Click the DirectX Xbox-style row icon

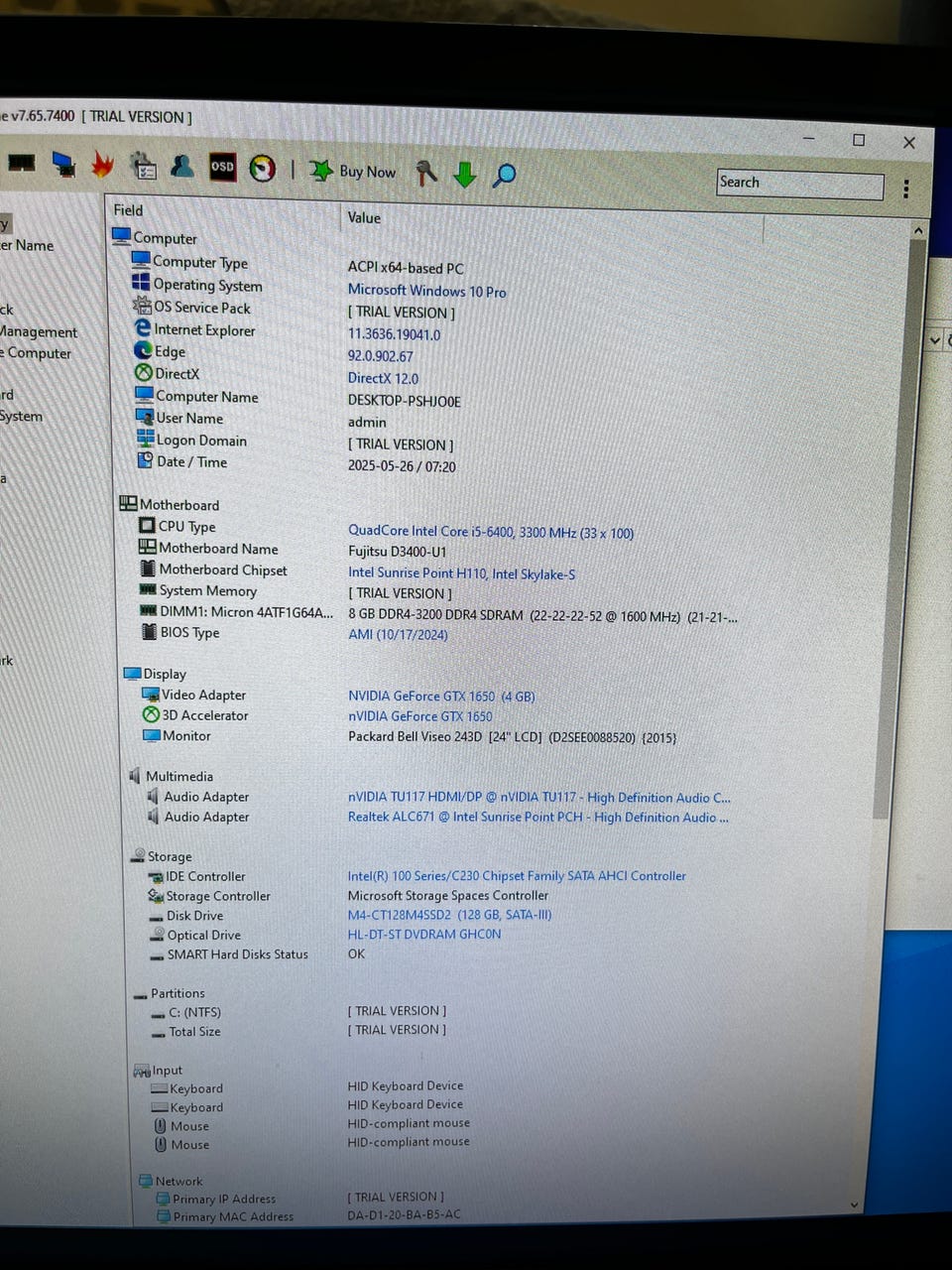coord(144,372)
